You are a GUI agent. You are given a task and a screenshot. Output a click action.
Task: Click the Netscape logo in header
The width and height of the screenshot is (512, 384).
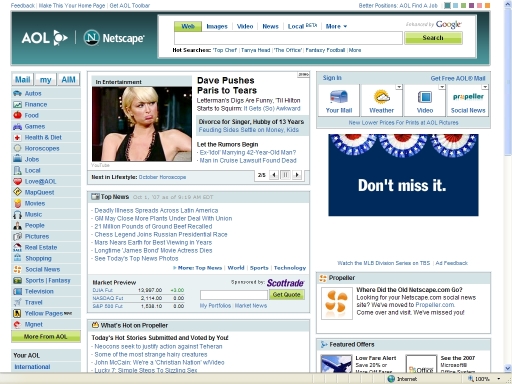pos(114,38)
